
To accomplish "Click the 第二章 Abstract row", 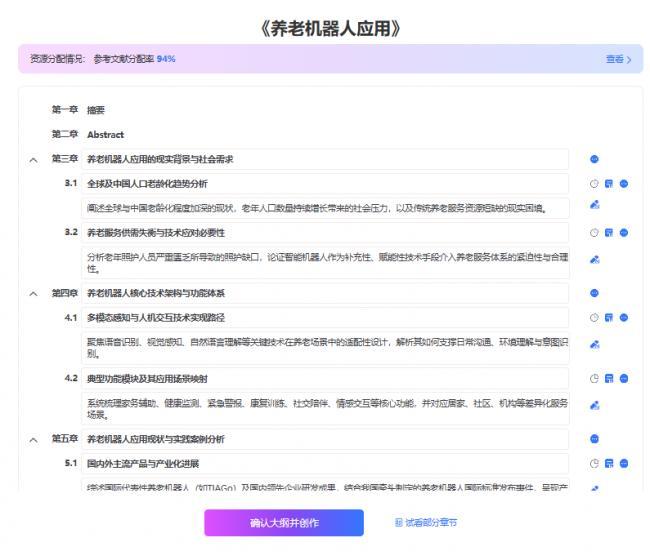I will point(87,134).
